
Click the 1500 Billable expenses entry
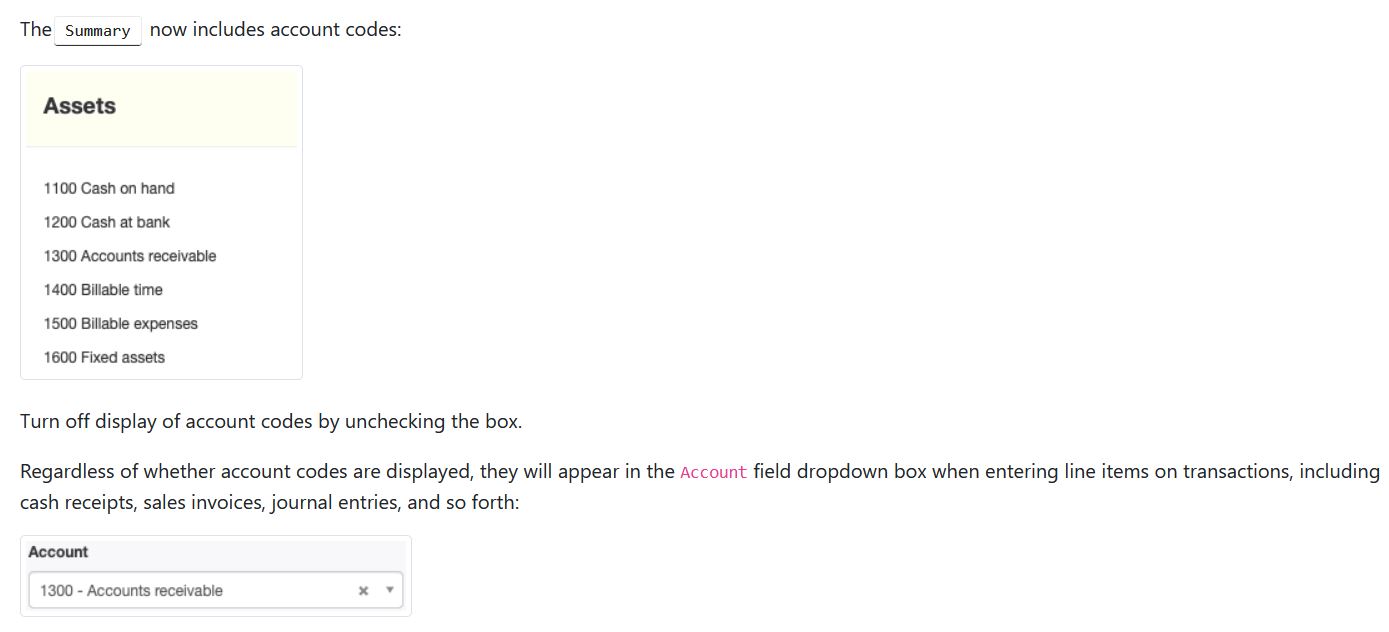(x=121, y=324)
